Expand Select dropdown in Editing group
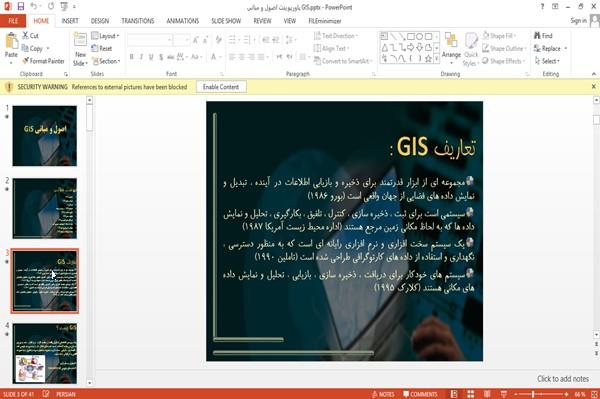 [547, 61]
